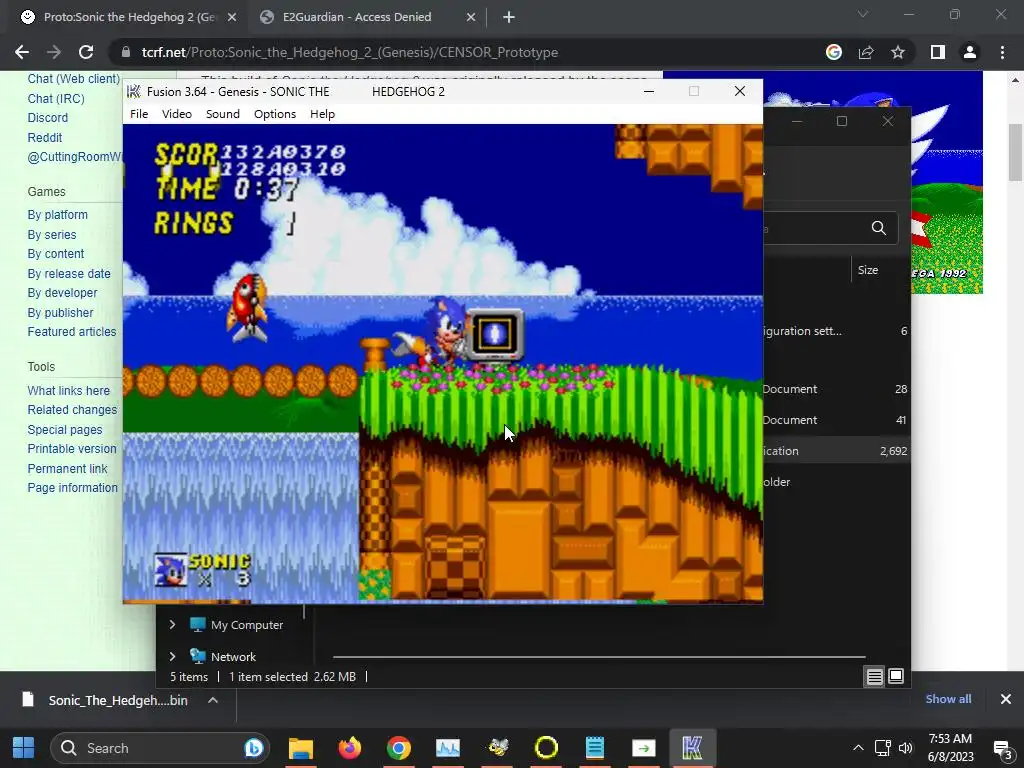Browse games By platform
Image resolution: width=1024 pixels, height=768 pixels.
[57, 215]
